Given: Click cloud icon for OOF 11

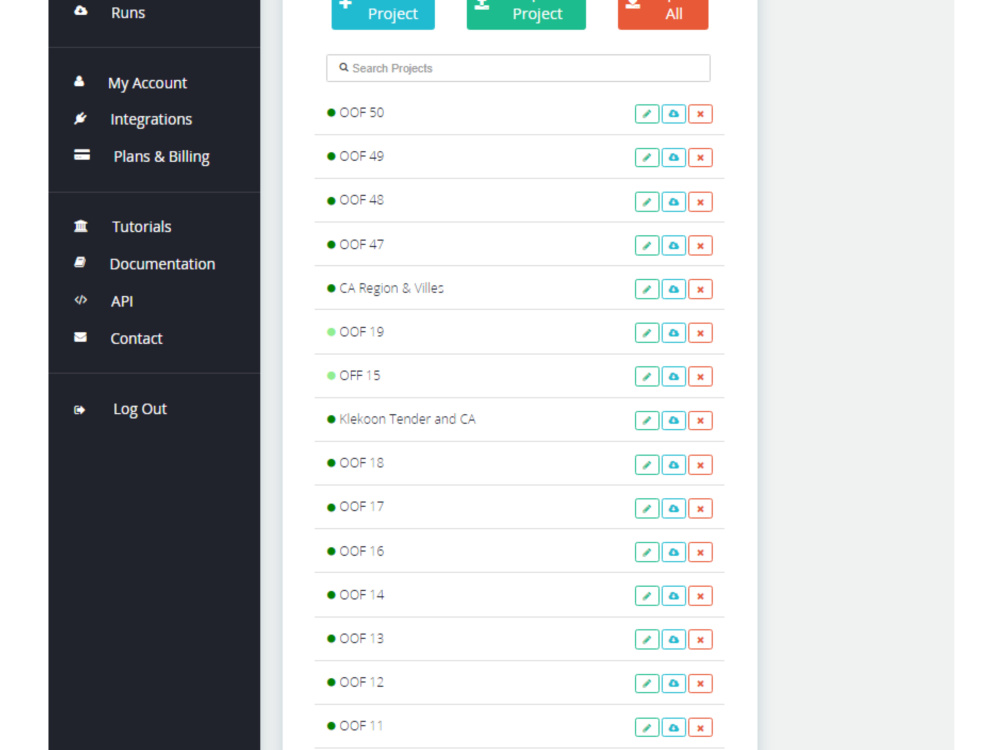Looking at the screenshot, I should (x=673, y=728).
